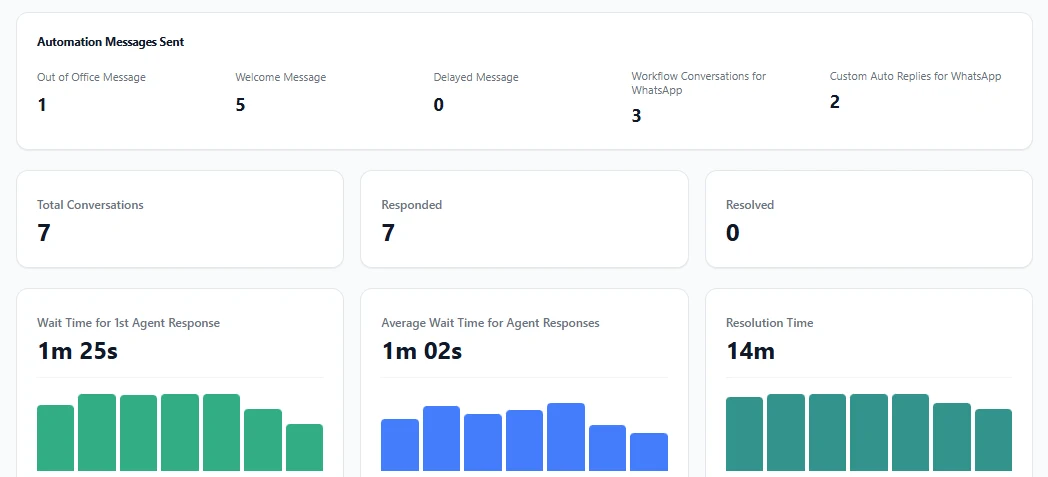
Task: Click the last bar in the Resolution Time chart
Action: [993, 440]
